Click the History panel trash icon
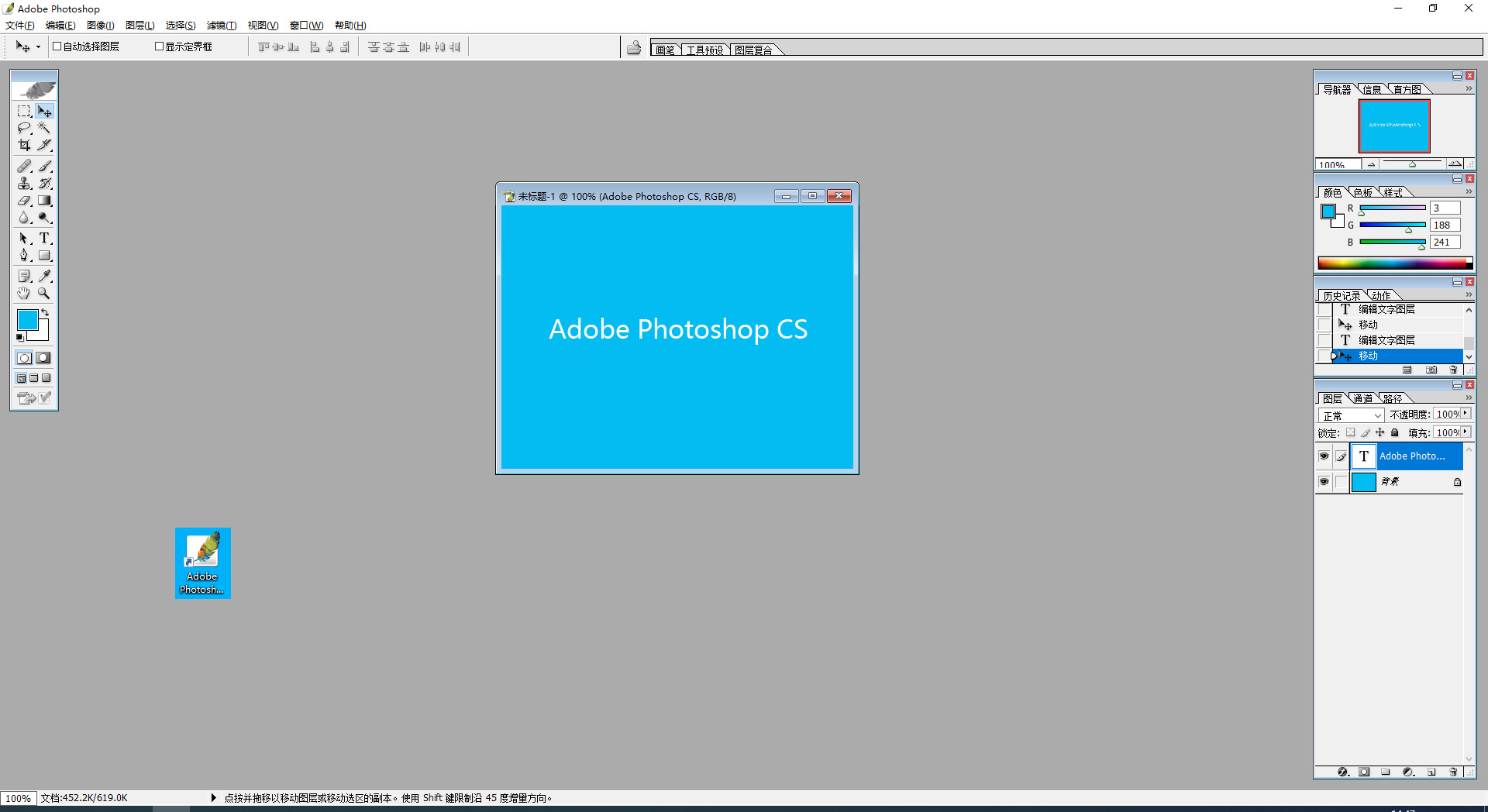This screenshot has height=812, width=1488. click(1453, 370)
